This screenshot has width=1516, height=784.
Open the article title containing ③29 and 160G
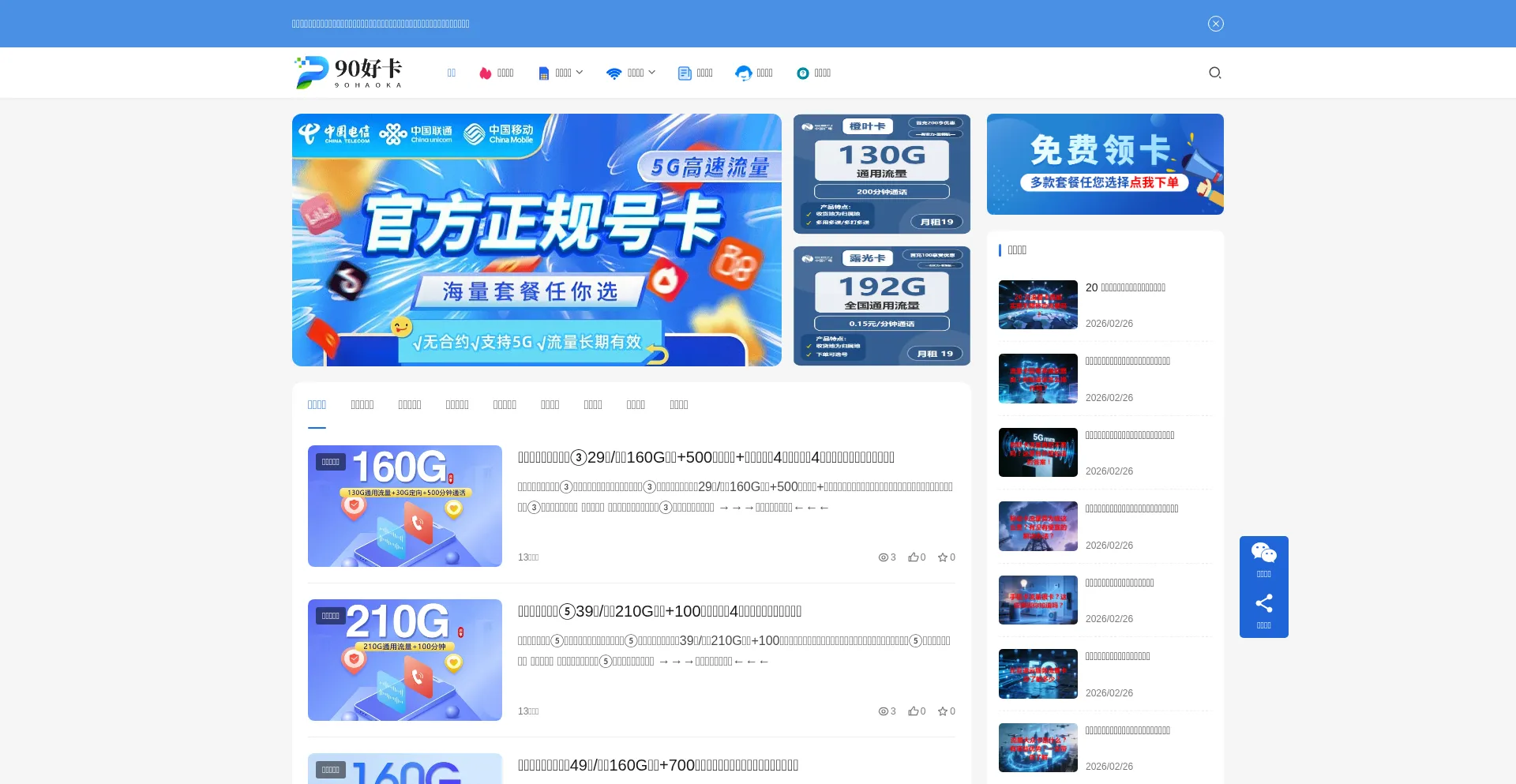(x=706, y=458)
